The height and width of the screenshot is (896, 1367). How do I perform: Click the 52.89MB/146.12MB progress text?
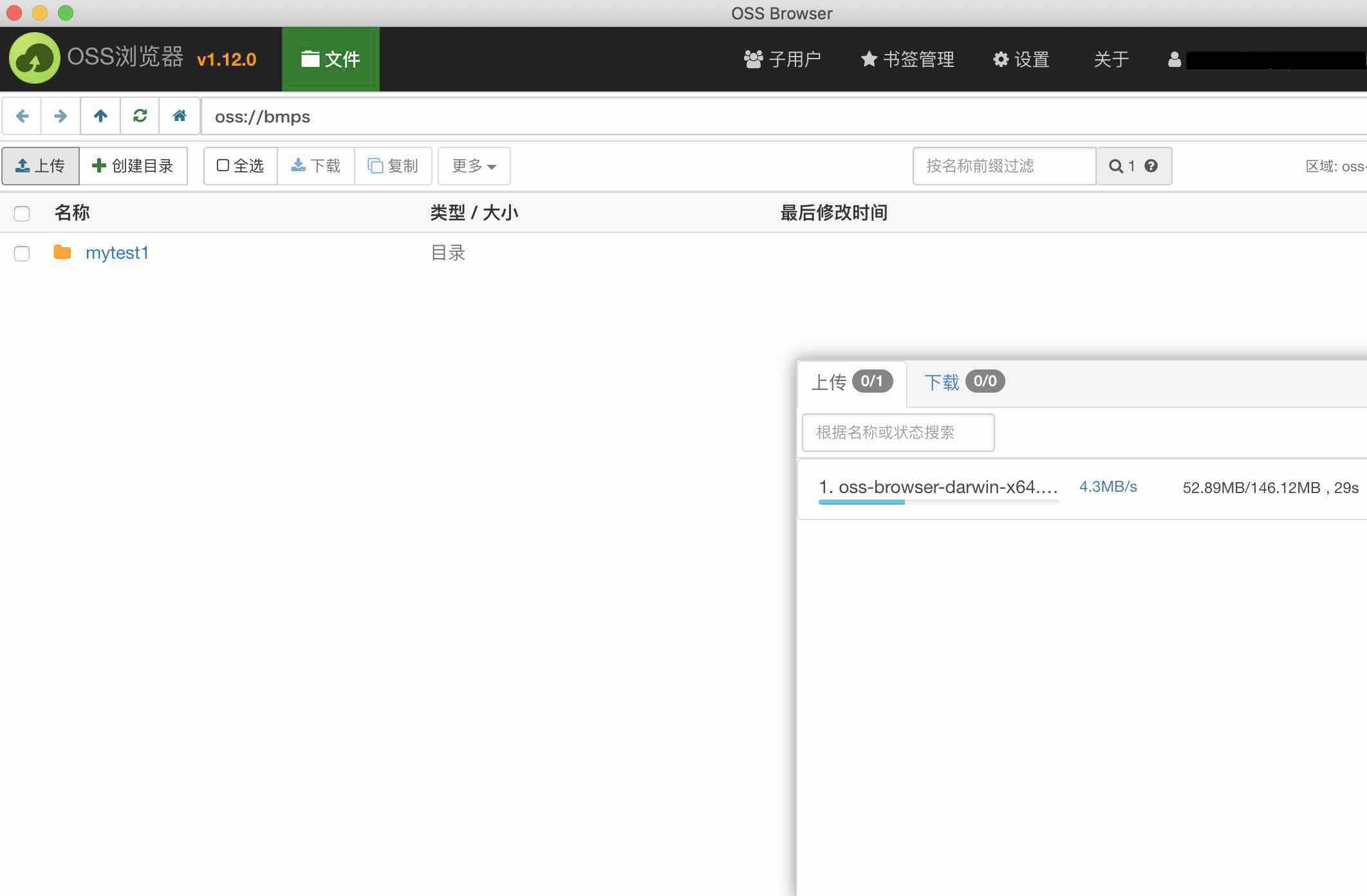pyautogui.click(x=1251, y=488)
